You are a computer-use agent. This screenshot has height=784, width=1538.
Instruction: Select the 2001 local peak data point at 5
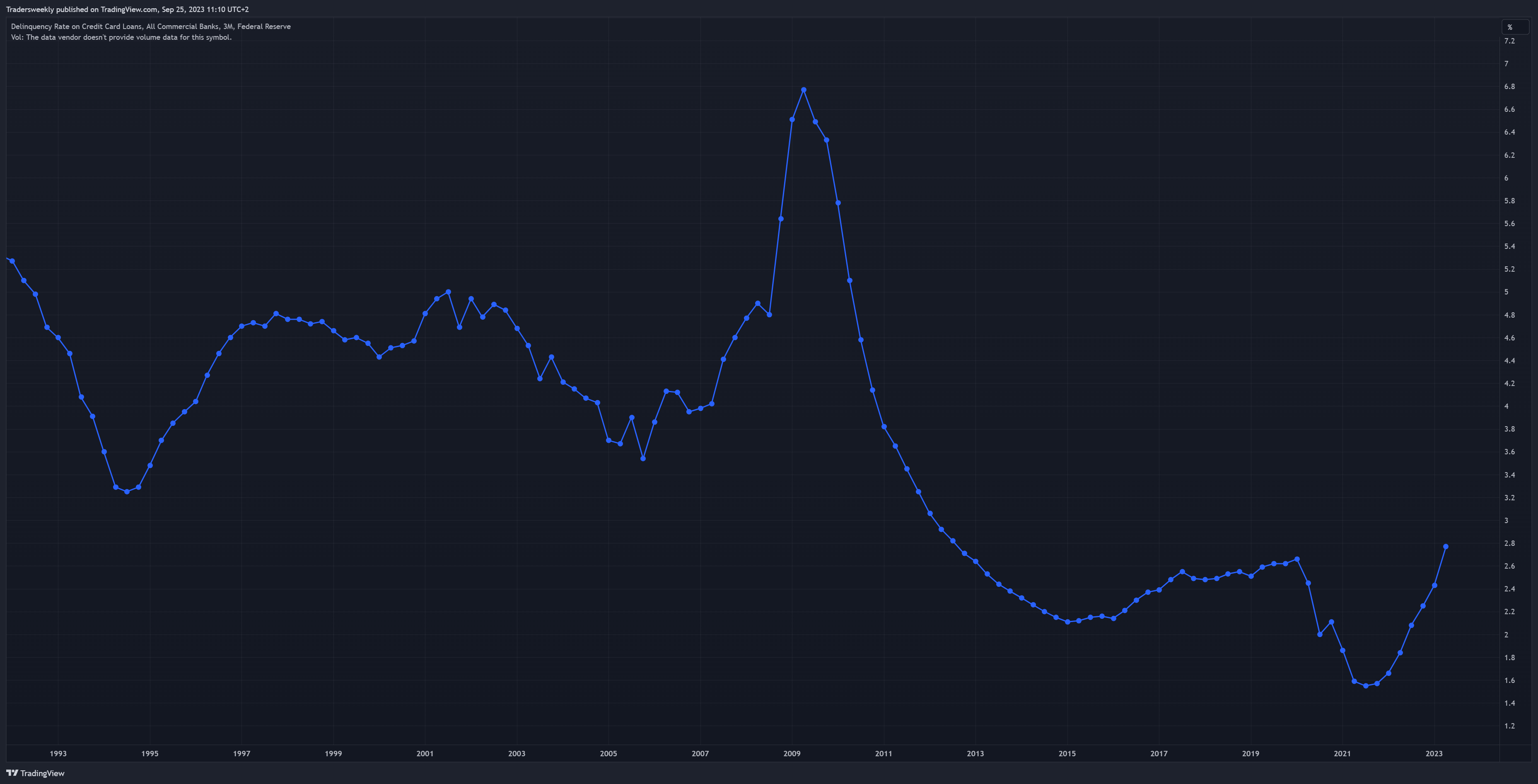point(448,292)
